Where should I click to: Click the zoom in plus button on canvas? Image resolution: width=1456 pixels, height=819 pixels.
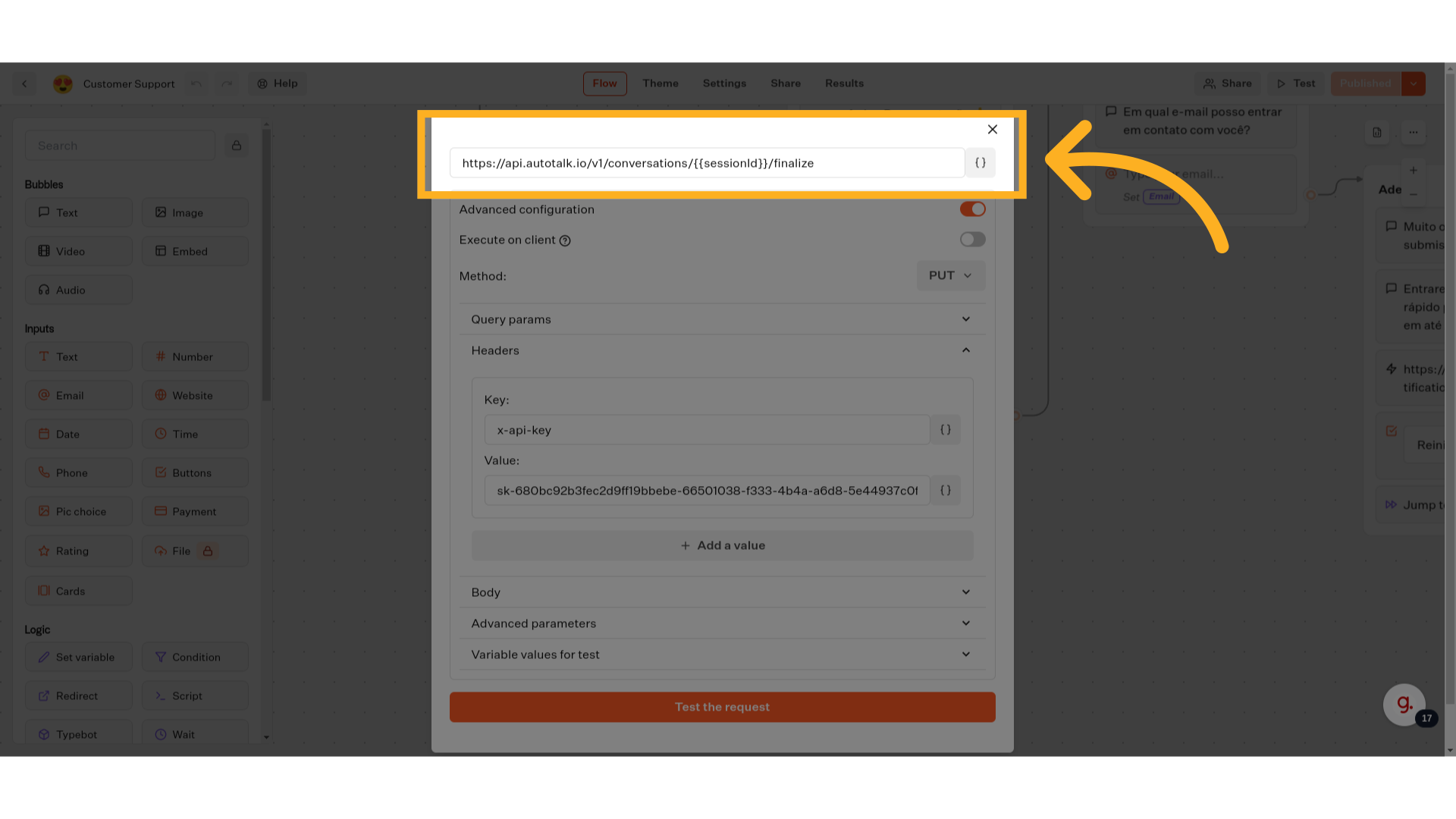[x=1414, y=171]
